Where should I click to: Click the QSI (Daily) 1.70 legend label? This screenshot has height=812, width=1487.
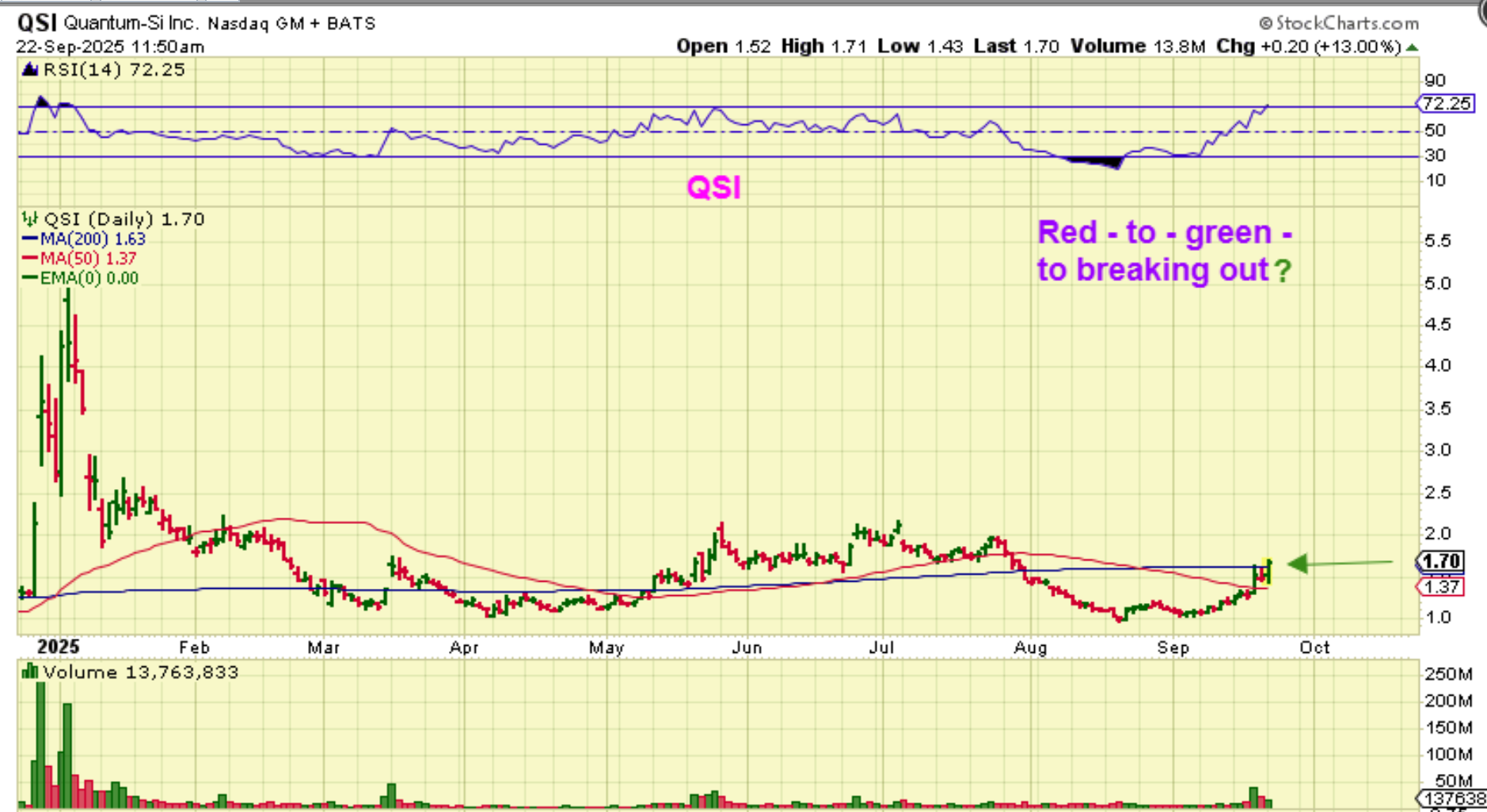point(124,219)
